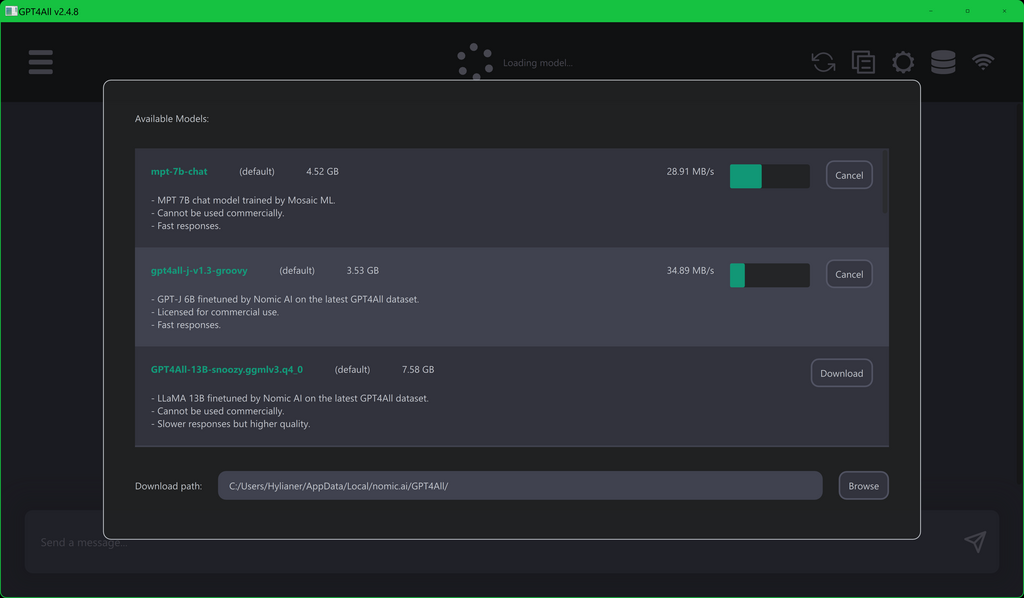Click the send message arrow icon
The image size is (1024, 598).
pos(975,542)
